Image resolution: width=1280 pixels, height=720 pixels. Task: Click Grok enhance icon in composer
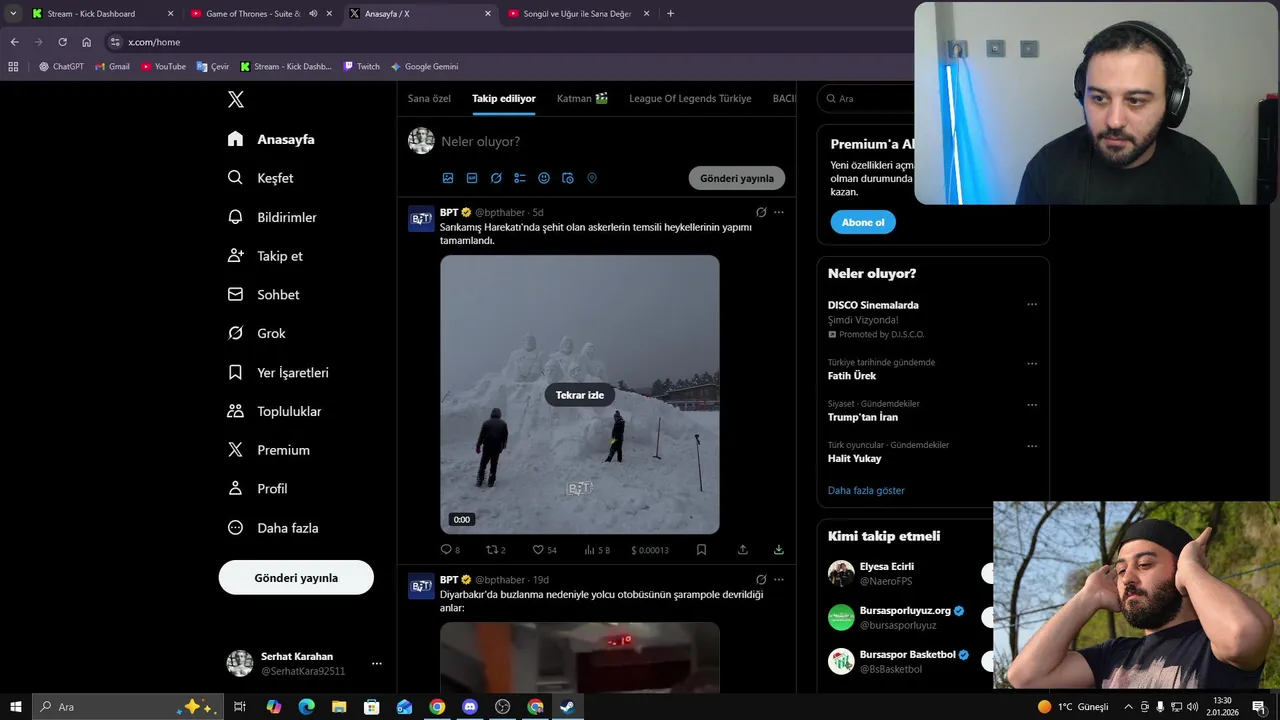(x=496, y=178)
